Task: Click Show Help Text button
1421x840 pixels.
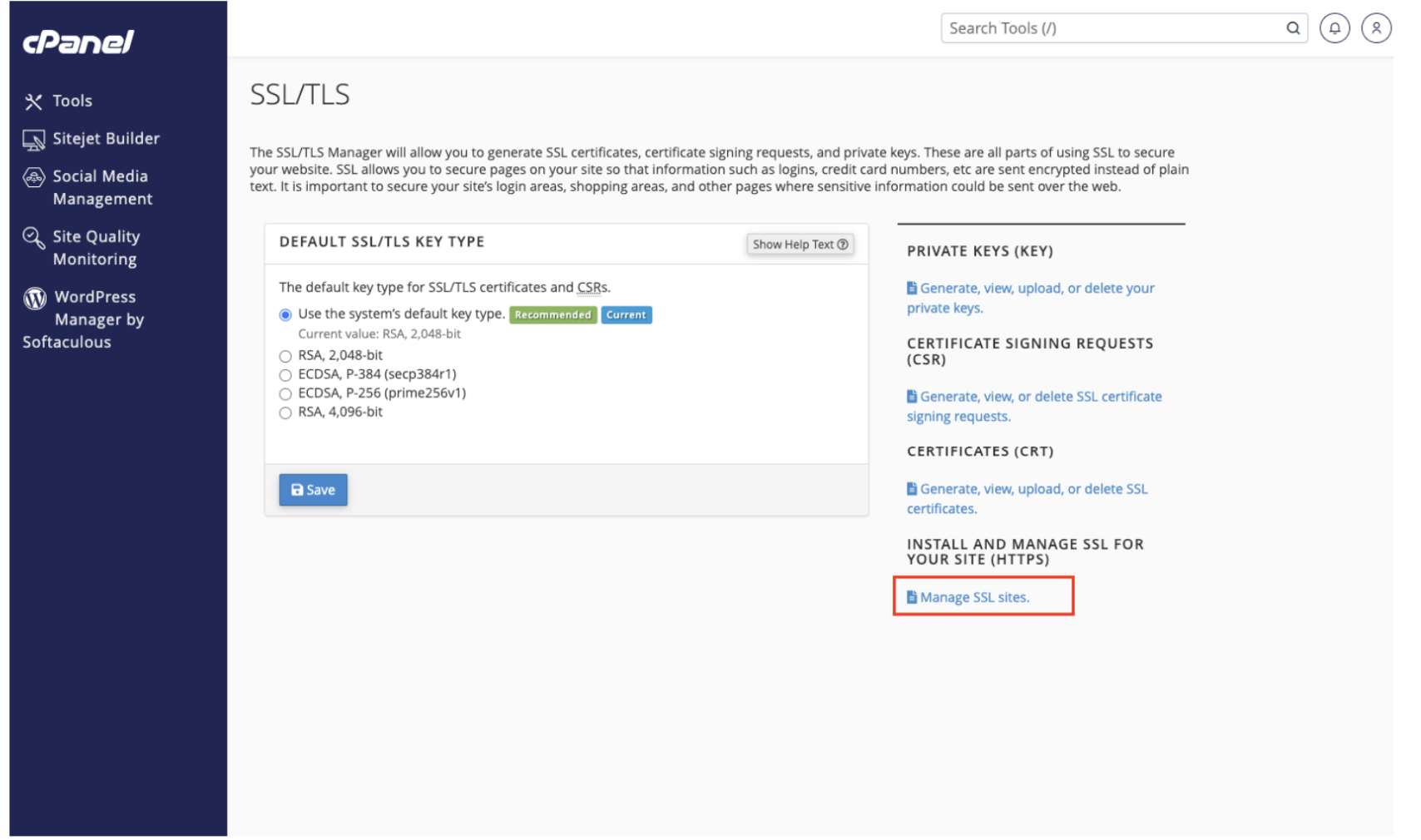Action: [800, 245]
